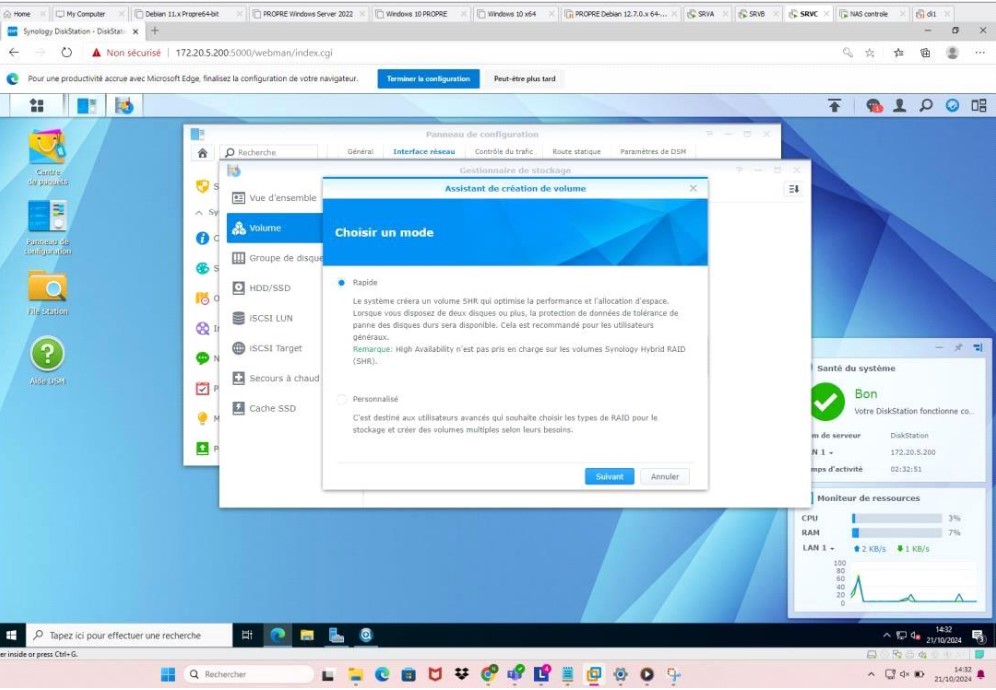Click Task View icon in VM taskbar
The image size is (996, 690).
(247, 635)
